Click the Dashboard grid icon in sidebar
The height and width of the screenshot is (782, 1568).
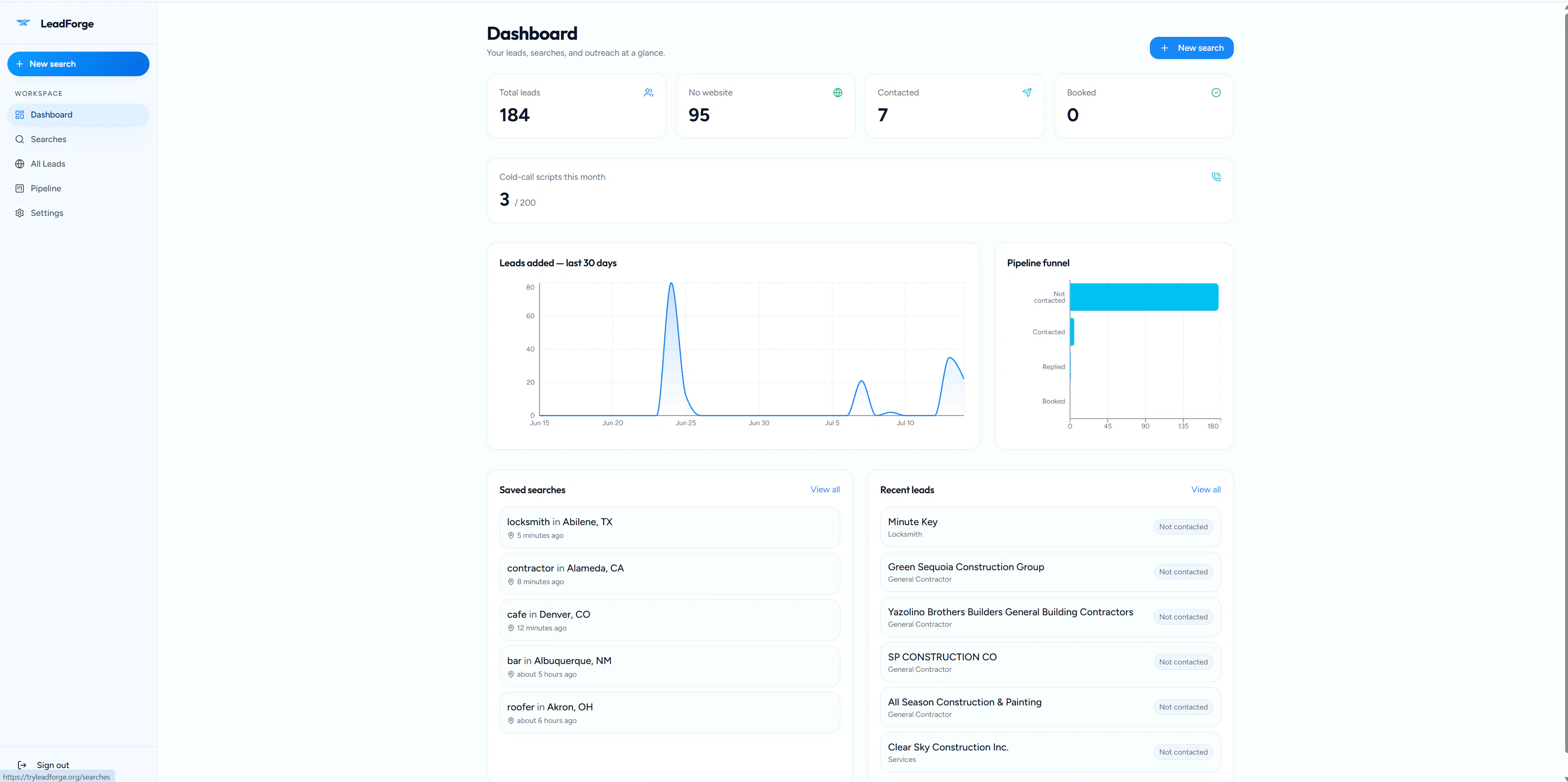[20, 115]
